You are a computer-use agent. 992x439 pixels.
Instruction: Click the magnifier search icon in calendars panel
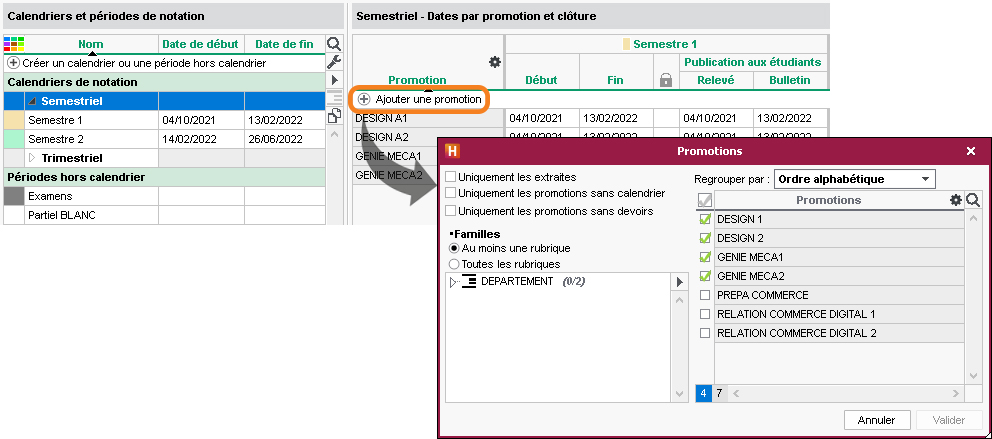[333, 44]
